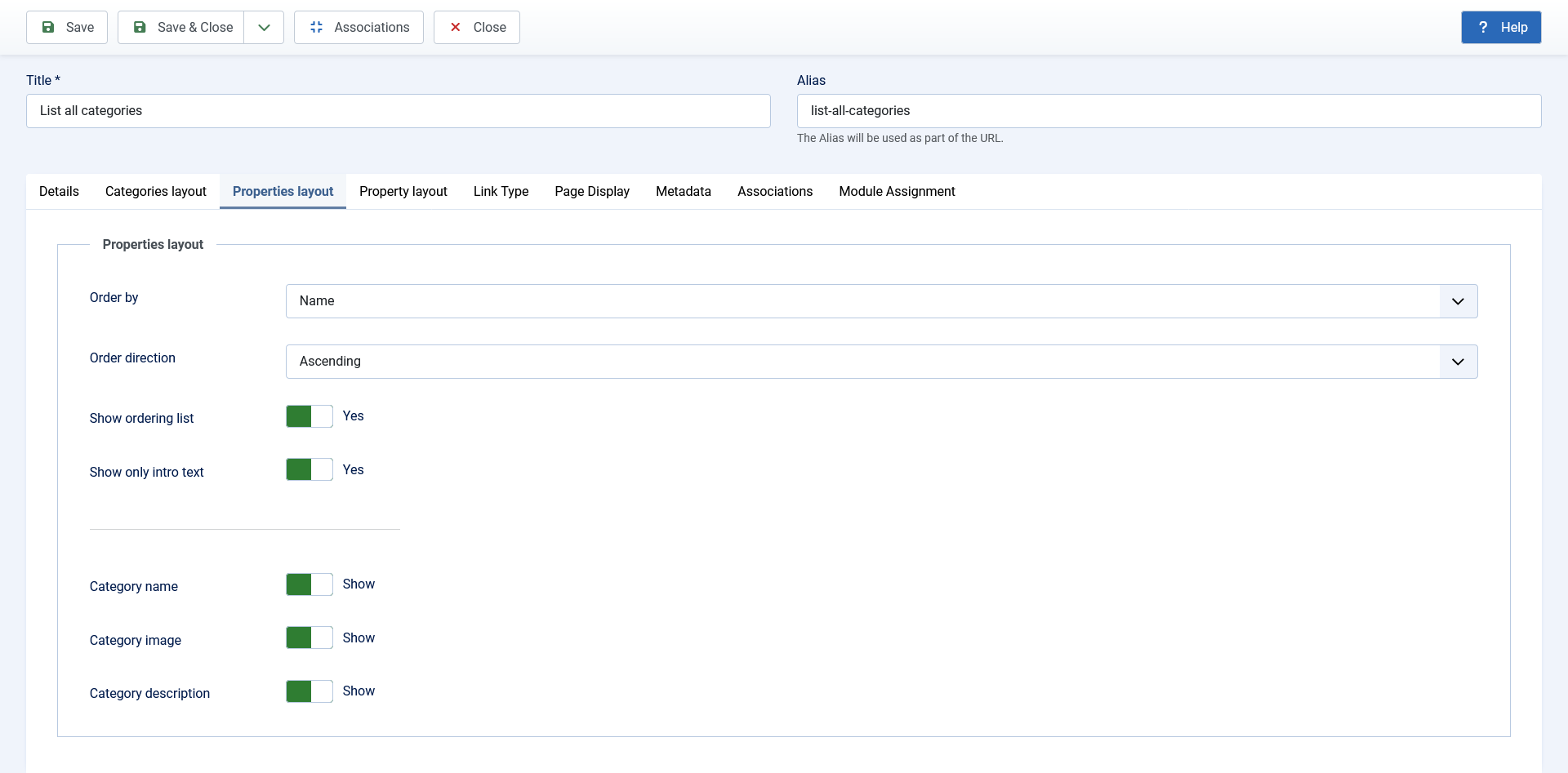1568x773 pixels.
Task: Open the Associations toolbar button
Action: (359, 27)
